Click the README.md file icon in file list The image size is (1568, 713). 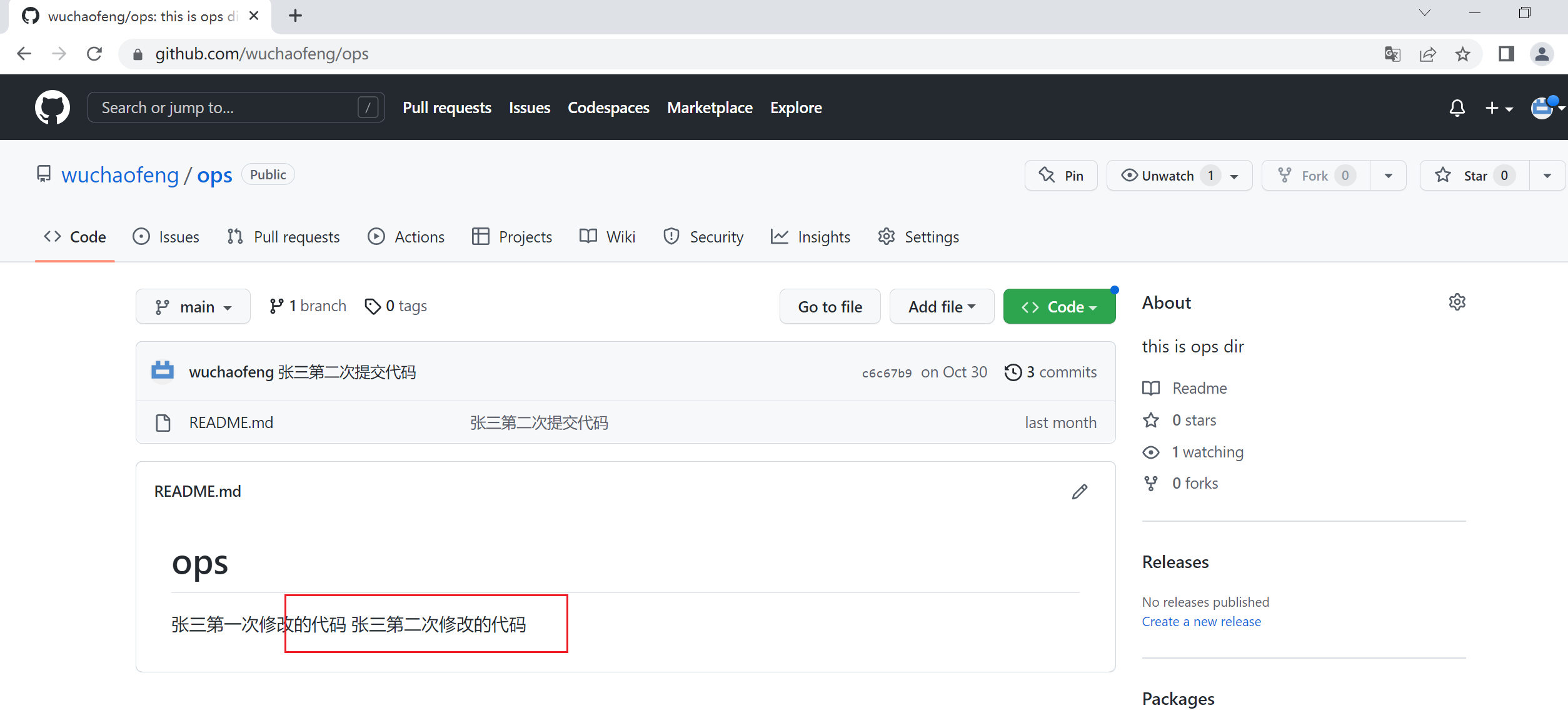click(163, 423)
